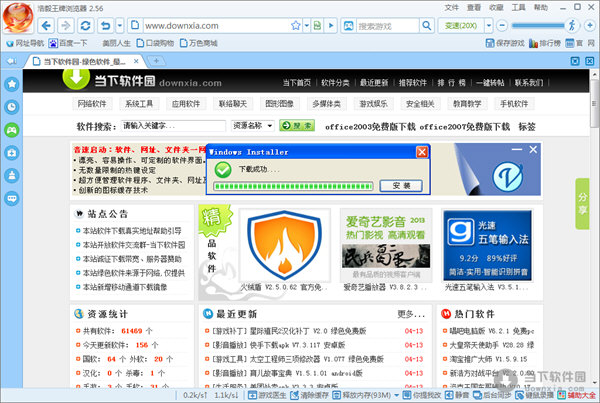The height and width of the screenshot is (403, 600).
Task: Click the 百度一下 bookmark
Action: point(68,43)
